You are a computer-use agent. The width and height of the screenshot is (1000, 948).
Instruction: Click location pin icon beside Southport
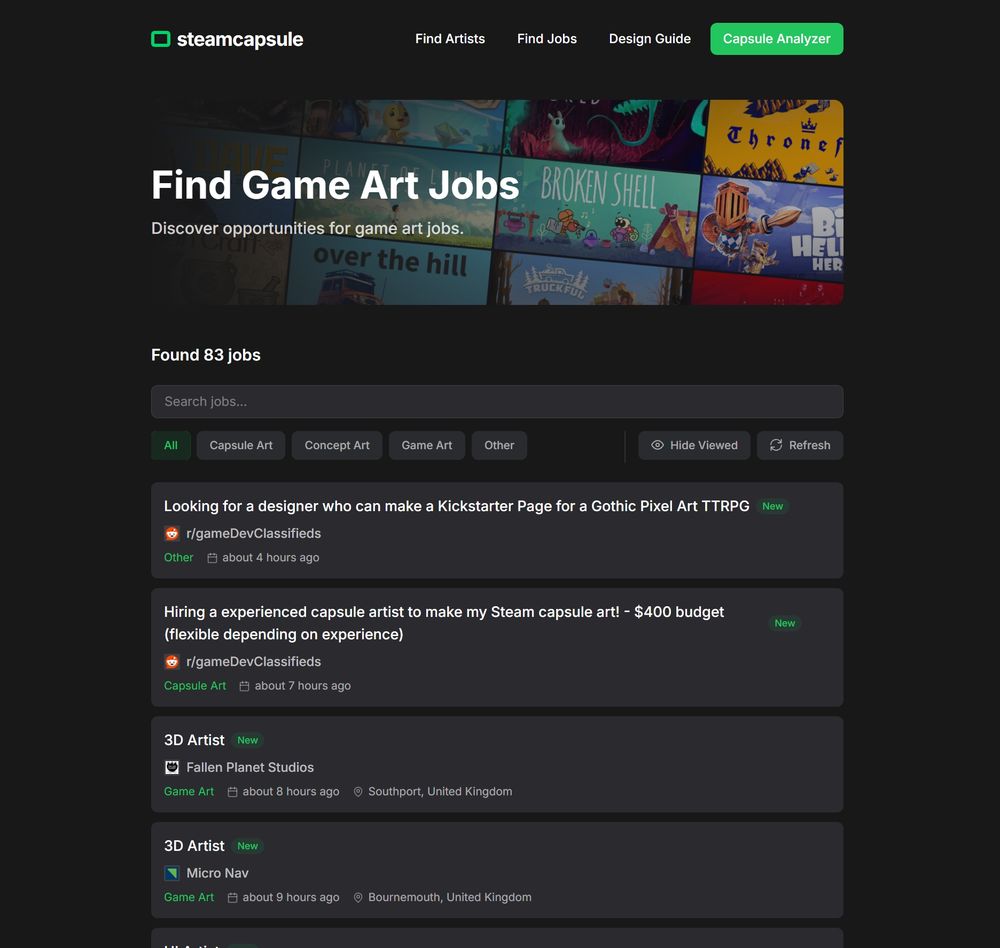[358, 792]
